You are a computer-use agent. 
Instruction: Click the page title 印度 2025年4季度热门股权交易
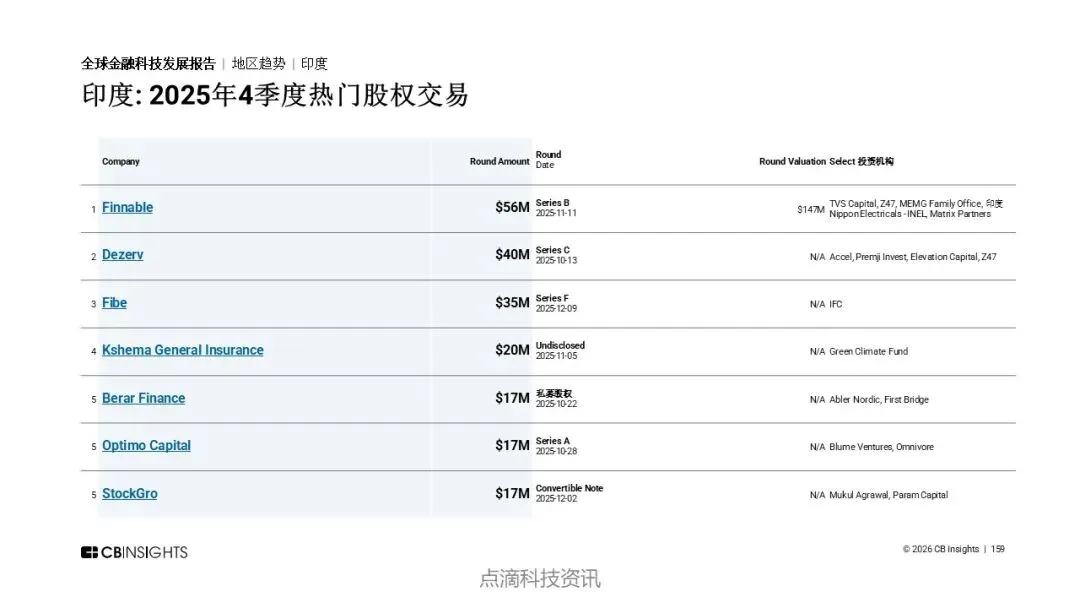tap(275, 96)
